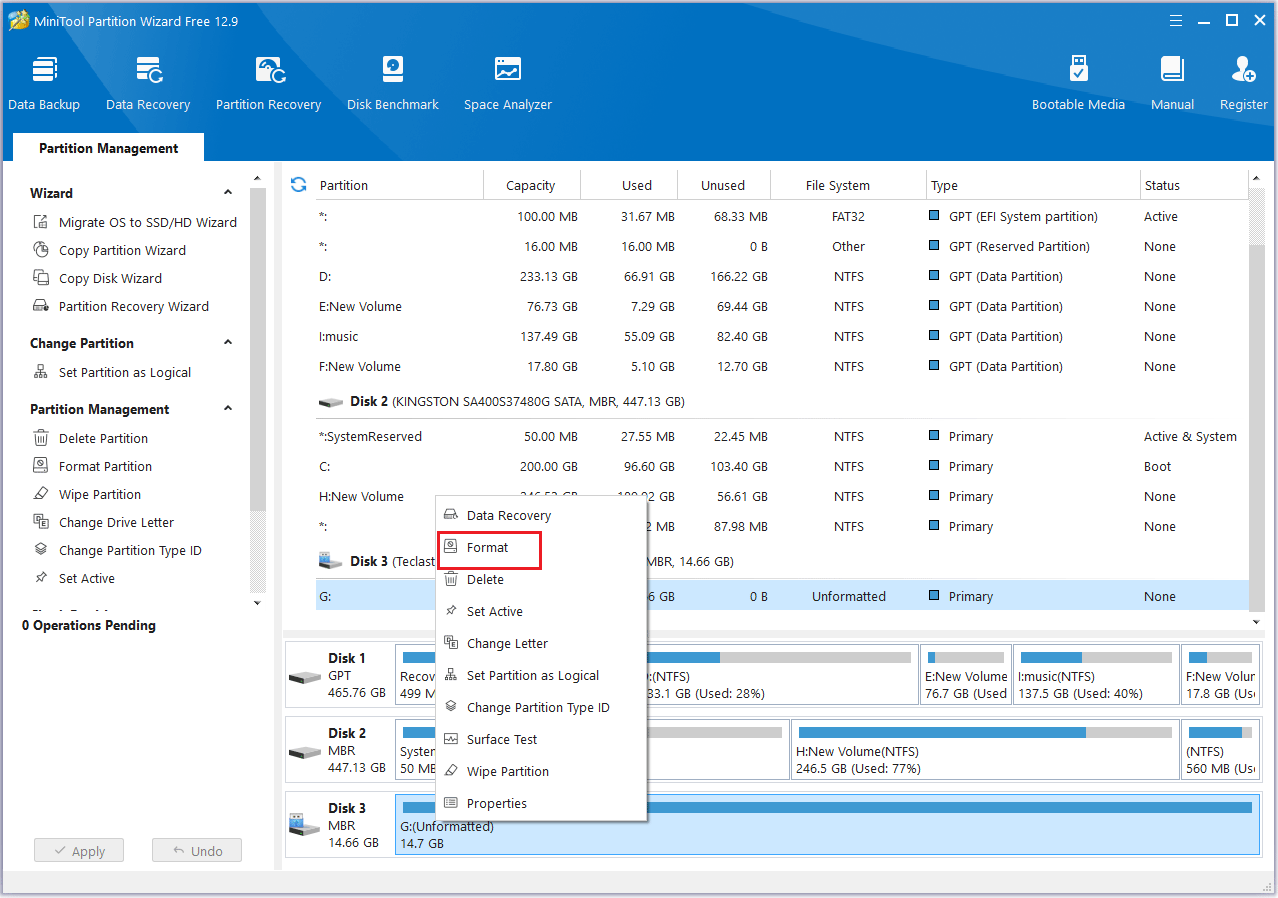Select I:music block in disk map
This screenshot has width=1278, height=898.
point(1096,675)
